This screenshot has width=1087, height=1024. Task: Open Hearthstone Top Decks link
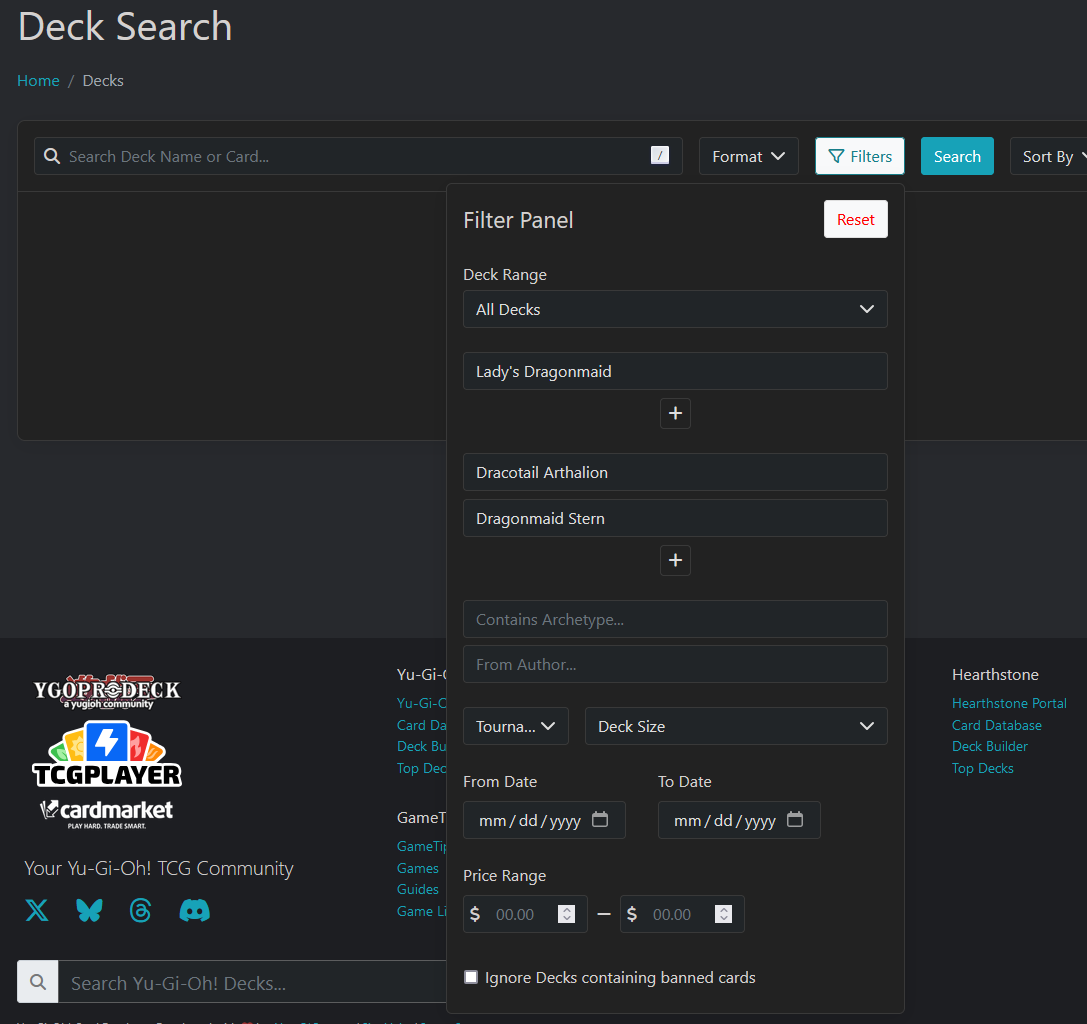(x=982, y=768)
